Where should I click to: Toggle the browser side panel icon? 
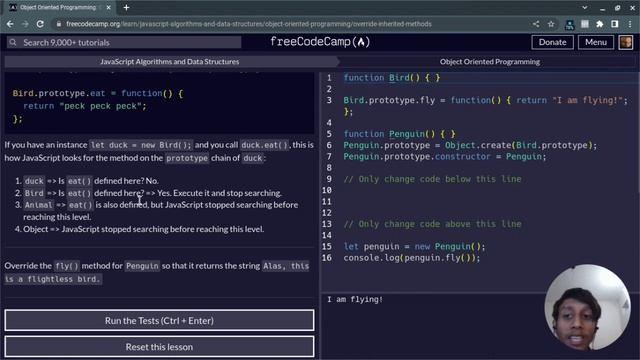click(x=615, y=24)
